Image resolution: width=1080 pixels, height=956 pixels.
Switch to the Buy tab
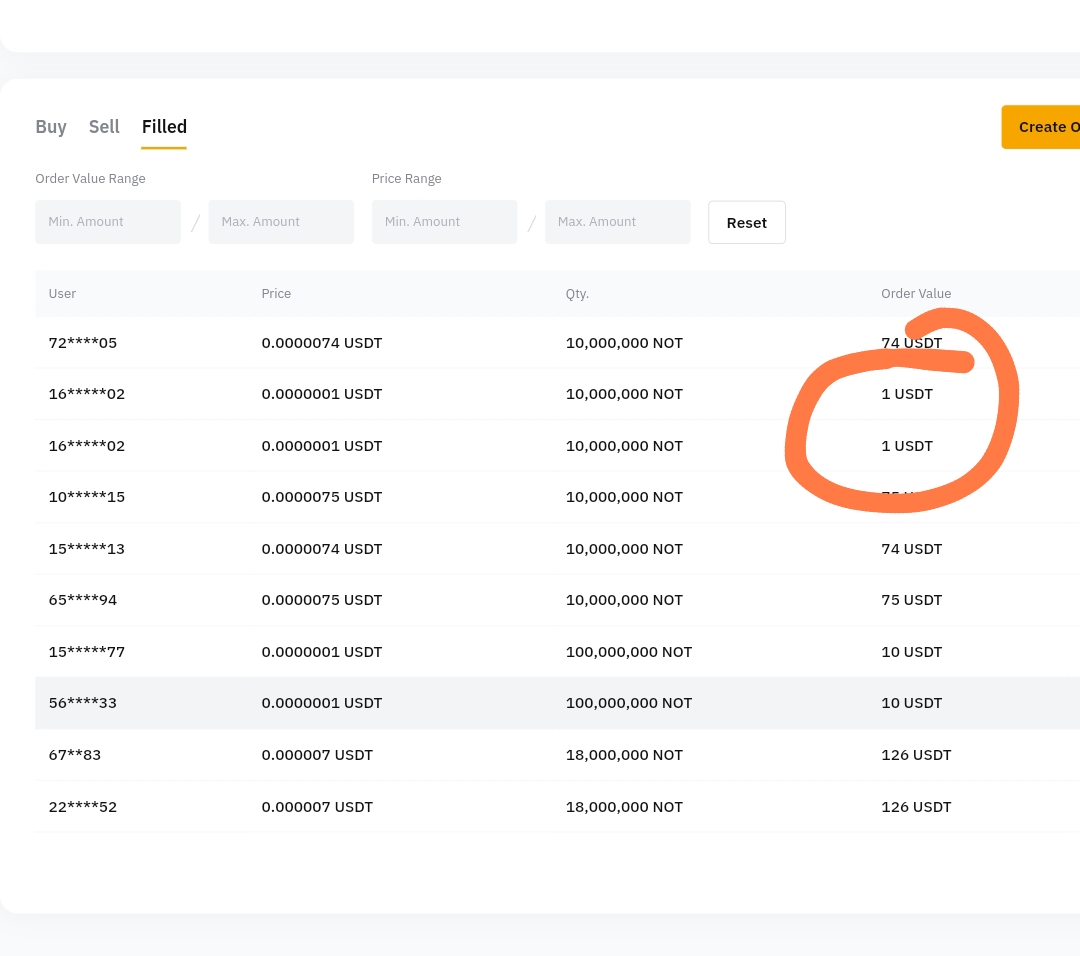tap(51, 127)
